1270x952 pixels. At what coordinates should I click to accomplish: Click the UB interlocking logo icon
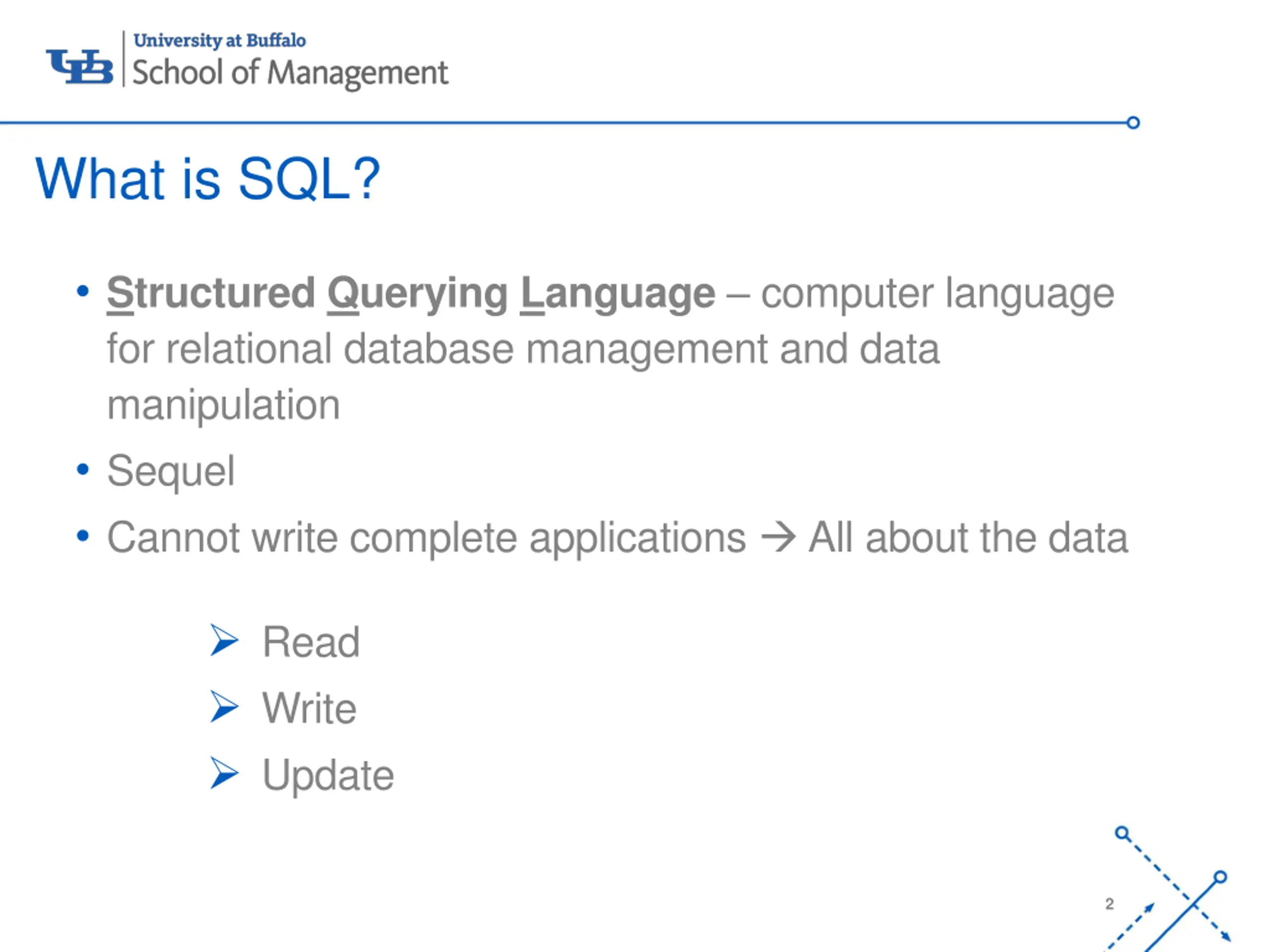[x=79, y=66]
